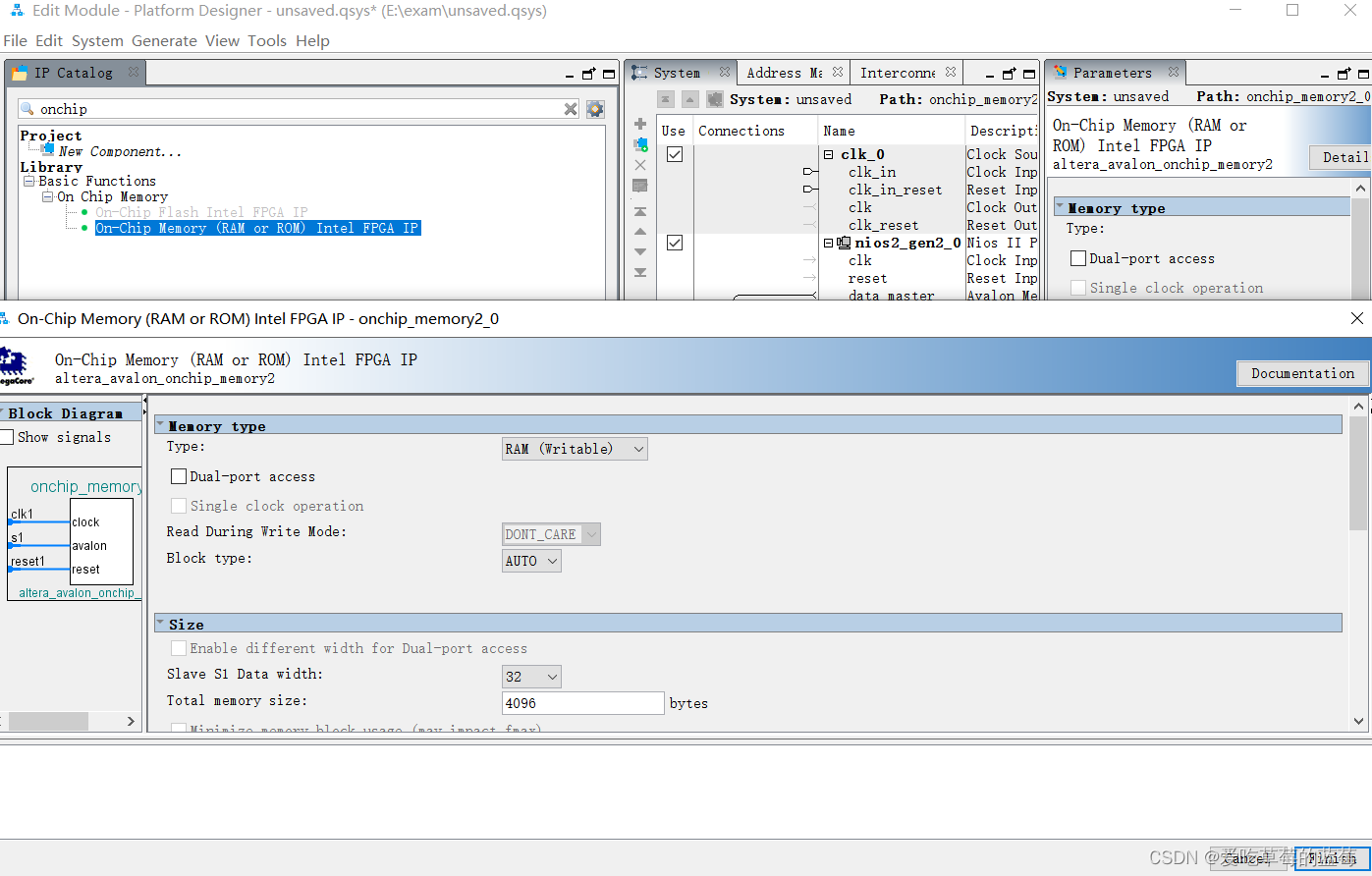This screenshot has height=876, width=1372.
Task: Enable Dual-port access in dialog
Action: pyautogui.click(x=179, y=476)
